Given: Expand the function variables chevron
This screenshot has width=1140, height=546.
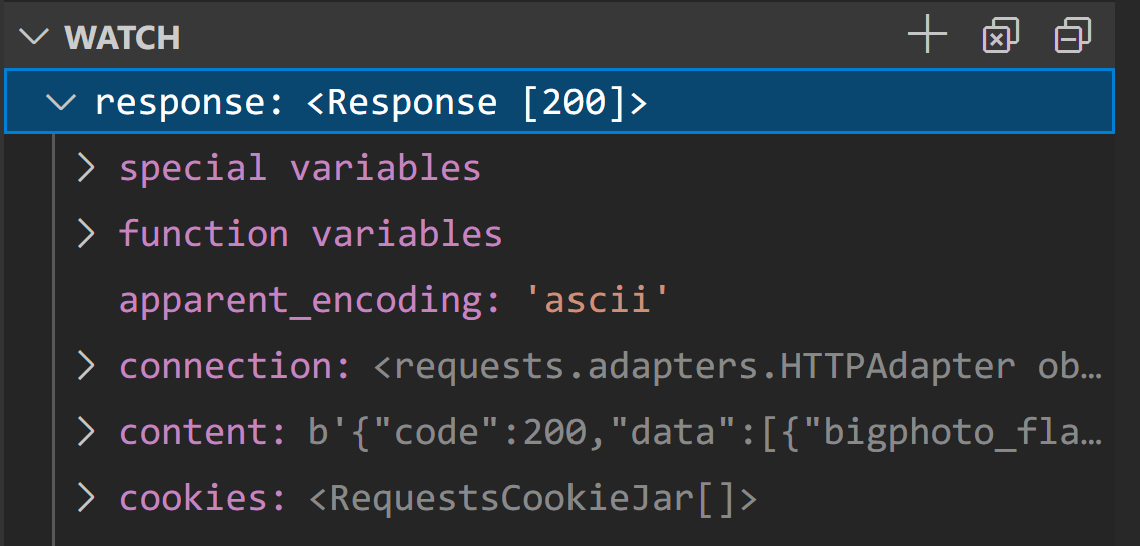Looking at the screenshot, I should pyautogui.click(x=87, y=234).
